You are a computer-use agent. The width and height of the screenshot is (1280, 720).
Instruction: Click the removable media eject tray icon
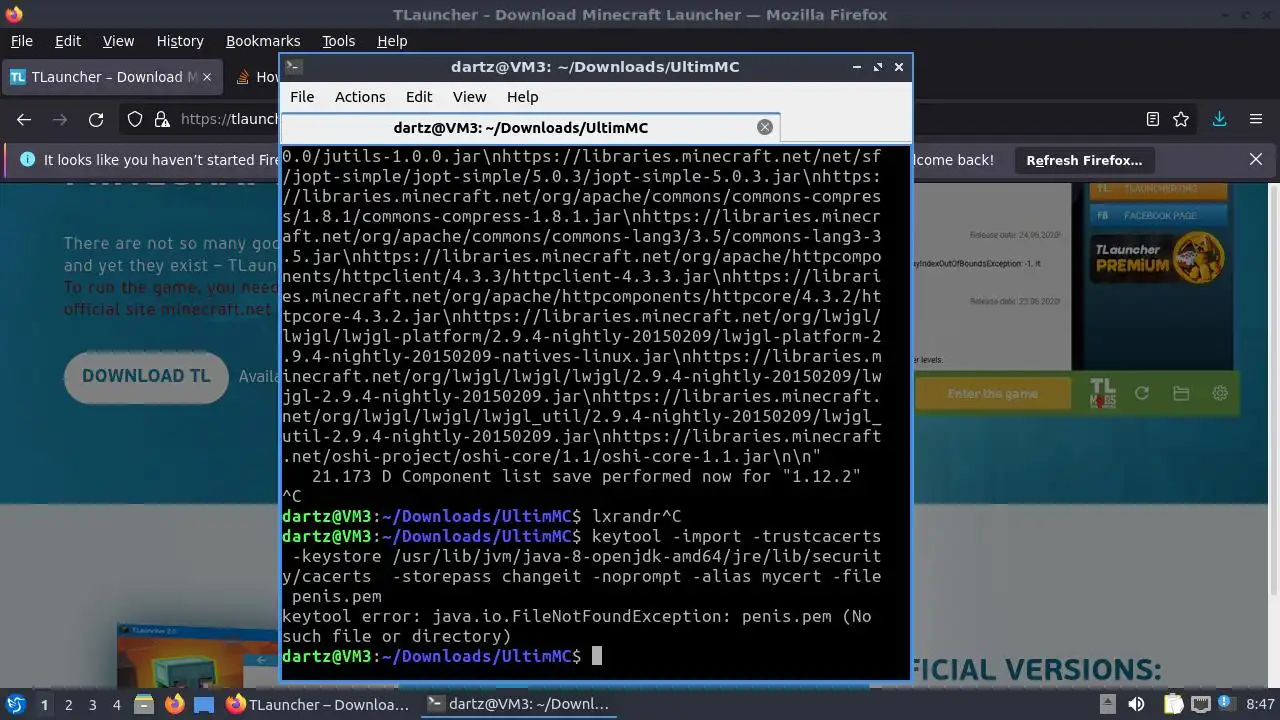pos(1107,704)
